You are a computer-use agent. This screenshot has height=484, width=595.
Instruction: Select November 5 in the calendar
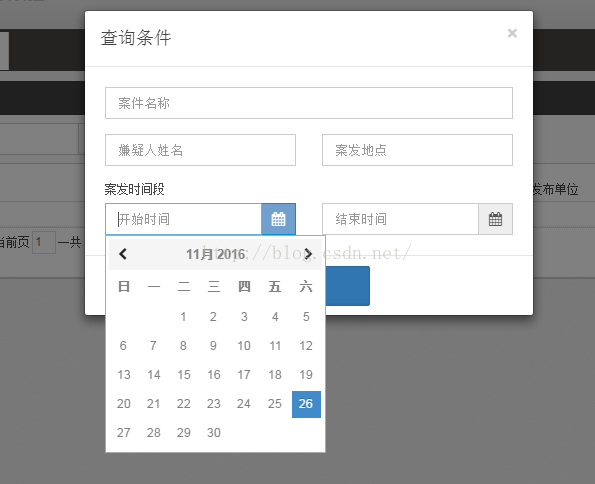pos(306,317)
